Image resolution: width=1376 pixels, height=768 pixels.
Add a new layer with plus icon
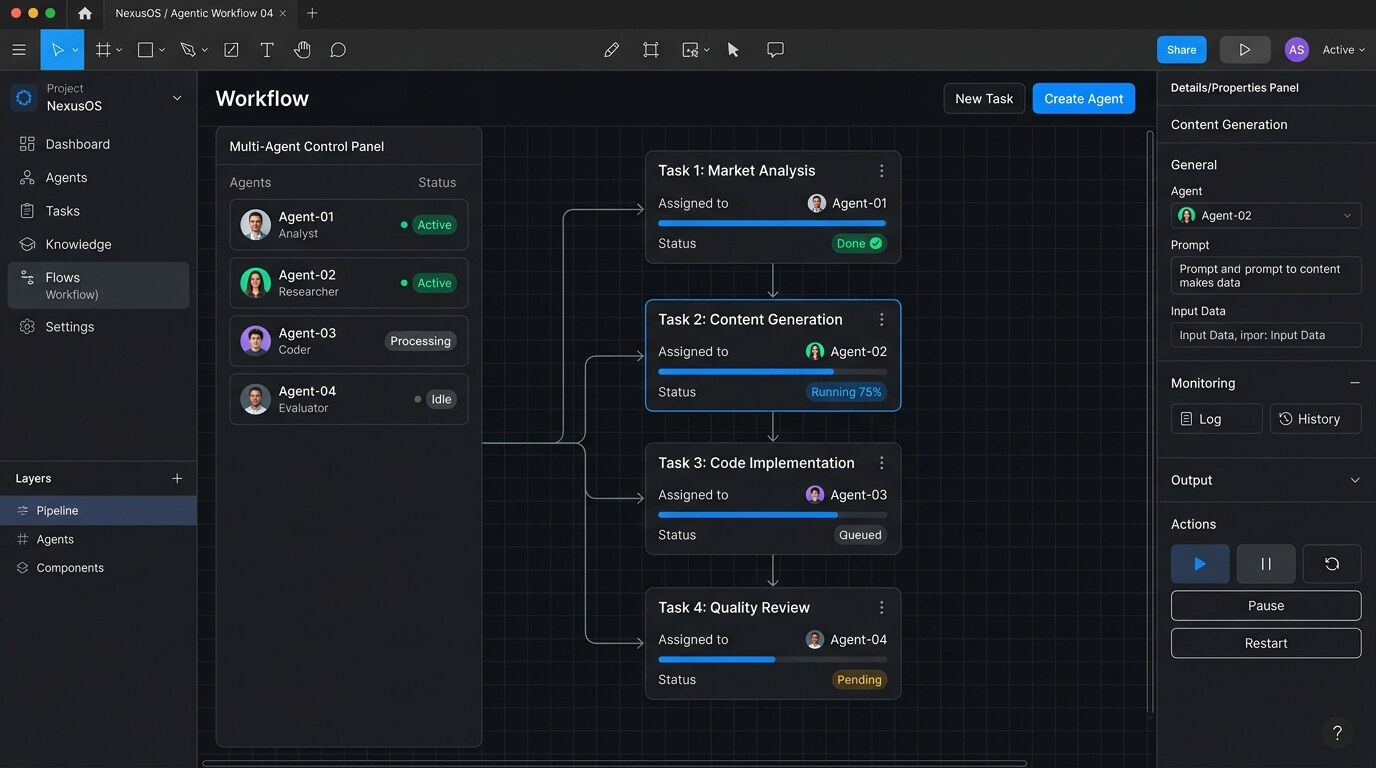coord(177,478)
